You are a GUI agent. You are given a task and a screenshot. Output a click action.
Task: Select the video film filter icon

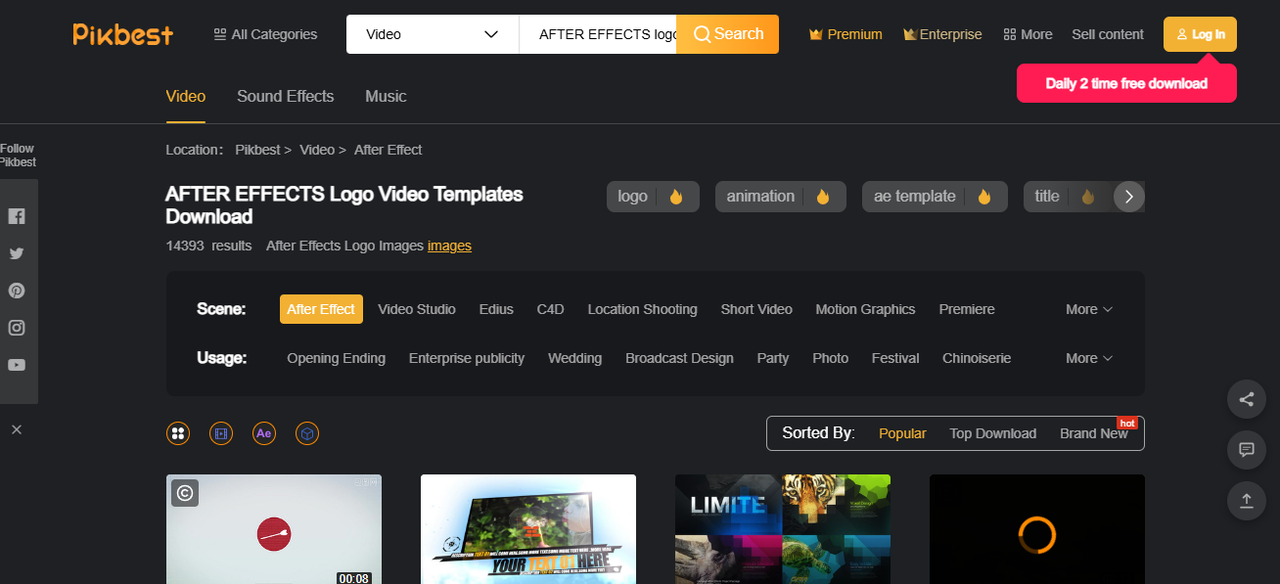221,433
